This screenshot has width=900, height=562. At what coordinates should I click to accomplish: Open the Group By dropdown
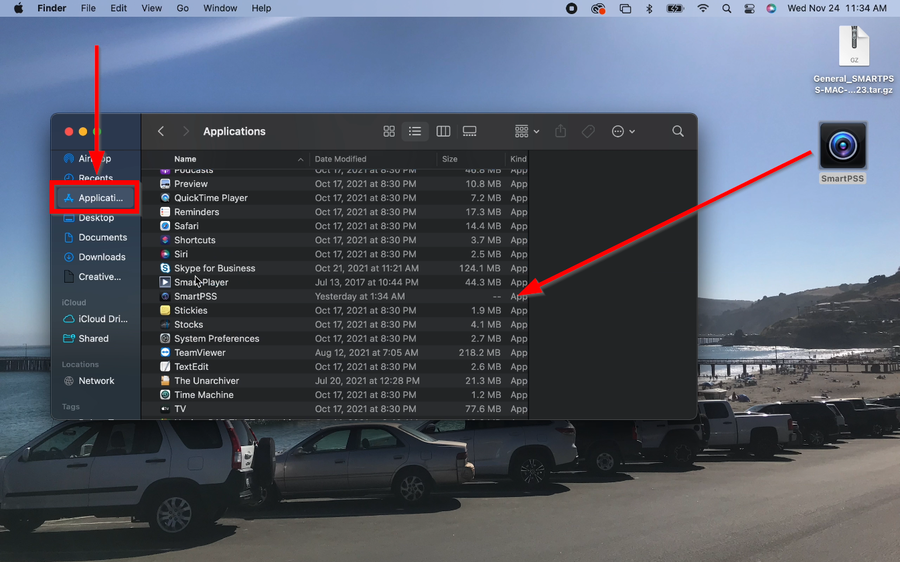click(526, 132)
